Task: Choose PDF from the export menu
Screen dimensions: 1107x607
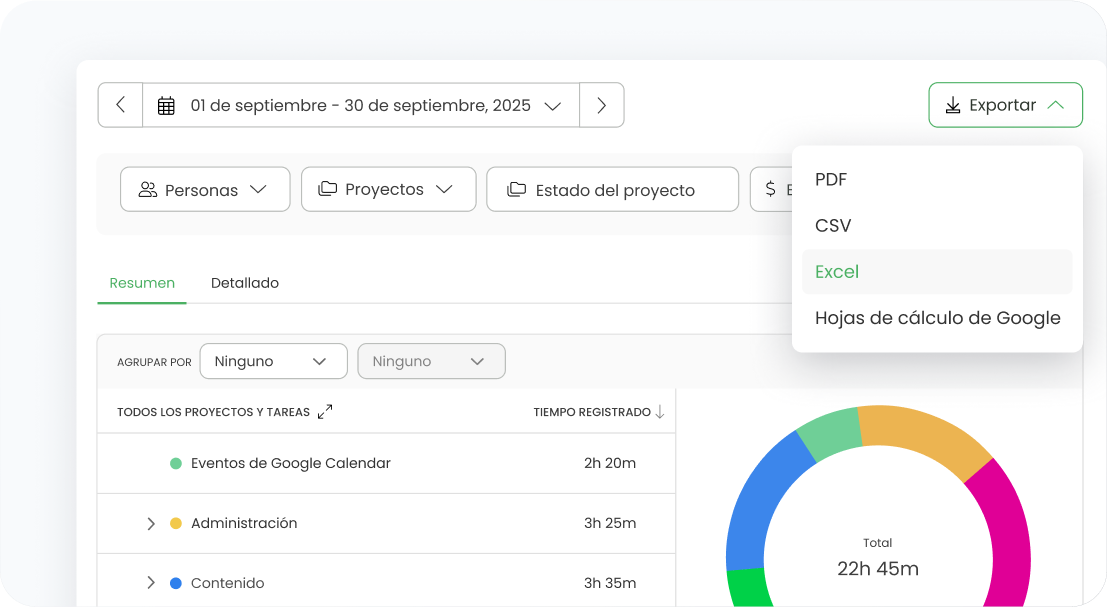Action: 938,179
